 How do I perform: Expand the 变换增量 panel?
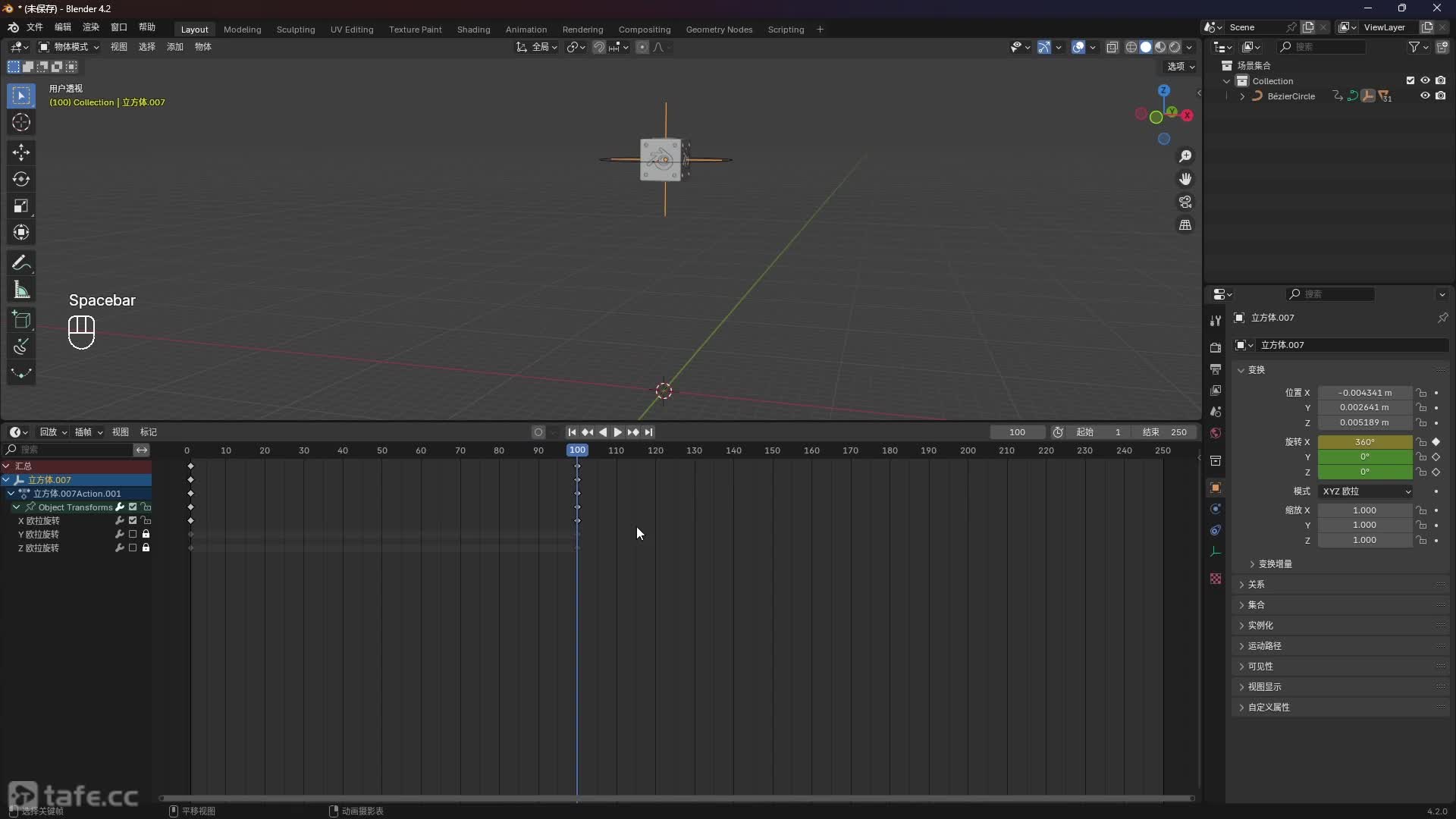[x=1275, y=564]
